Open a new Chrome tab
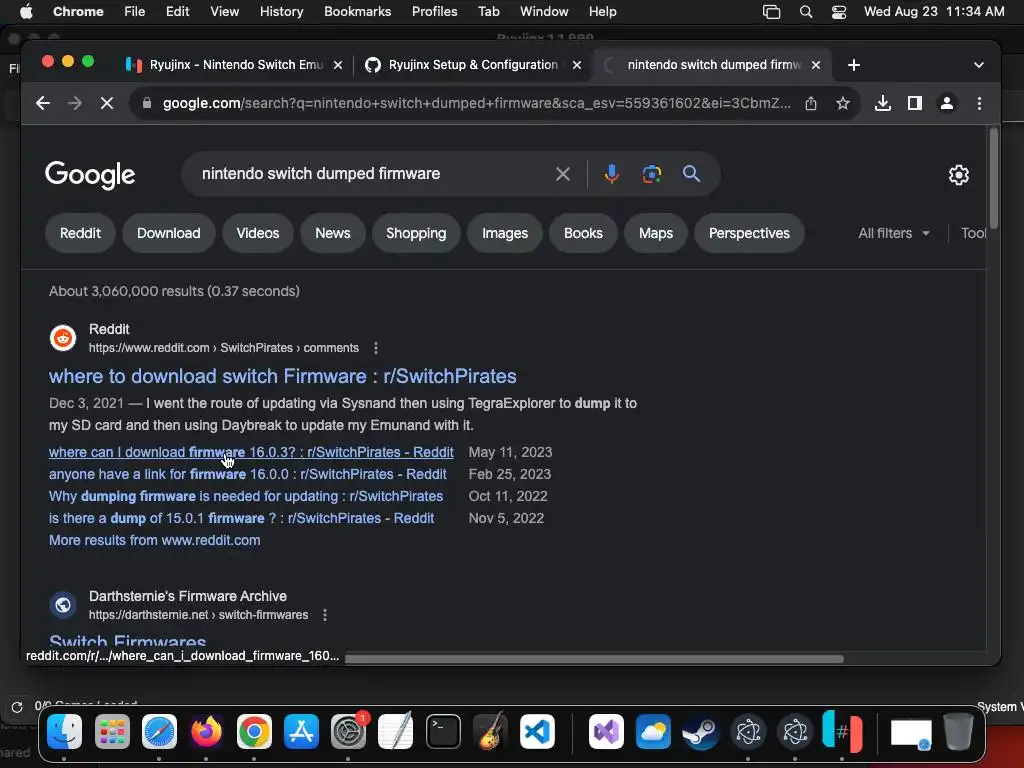Screen dimensions: 1024x768 pos(853,65)
